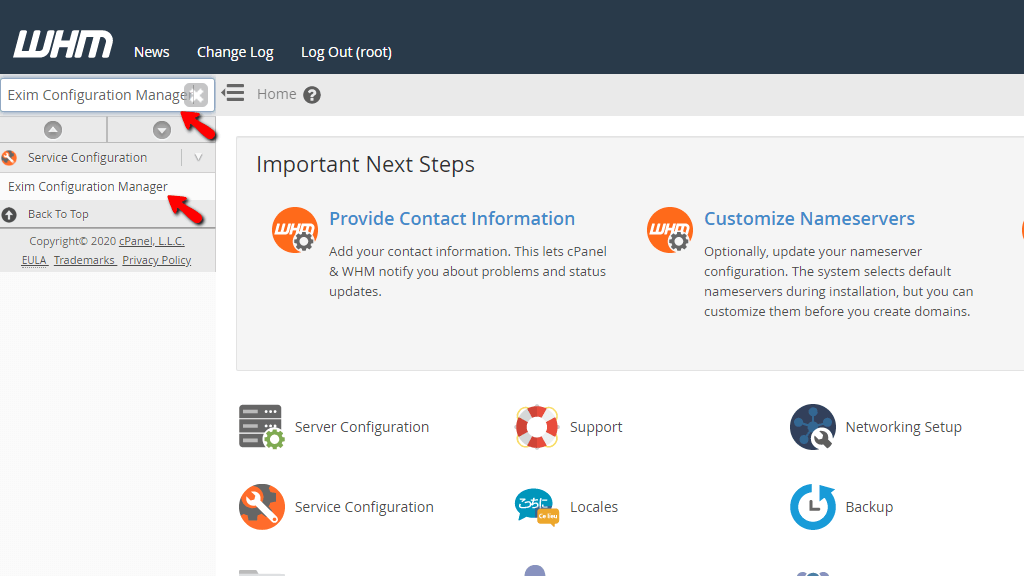The width and height of the screenshot is (1024, 576).
Task: Click the Provide Contact Information heading
Action: point(452,219)
